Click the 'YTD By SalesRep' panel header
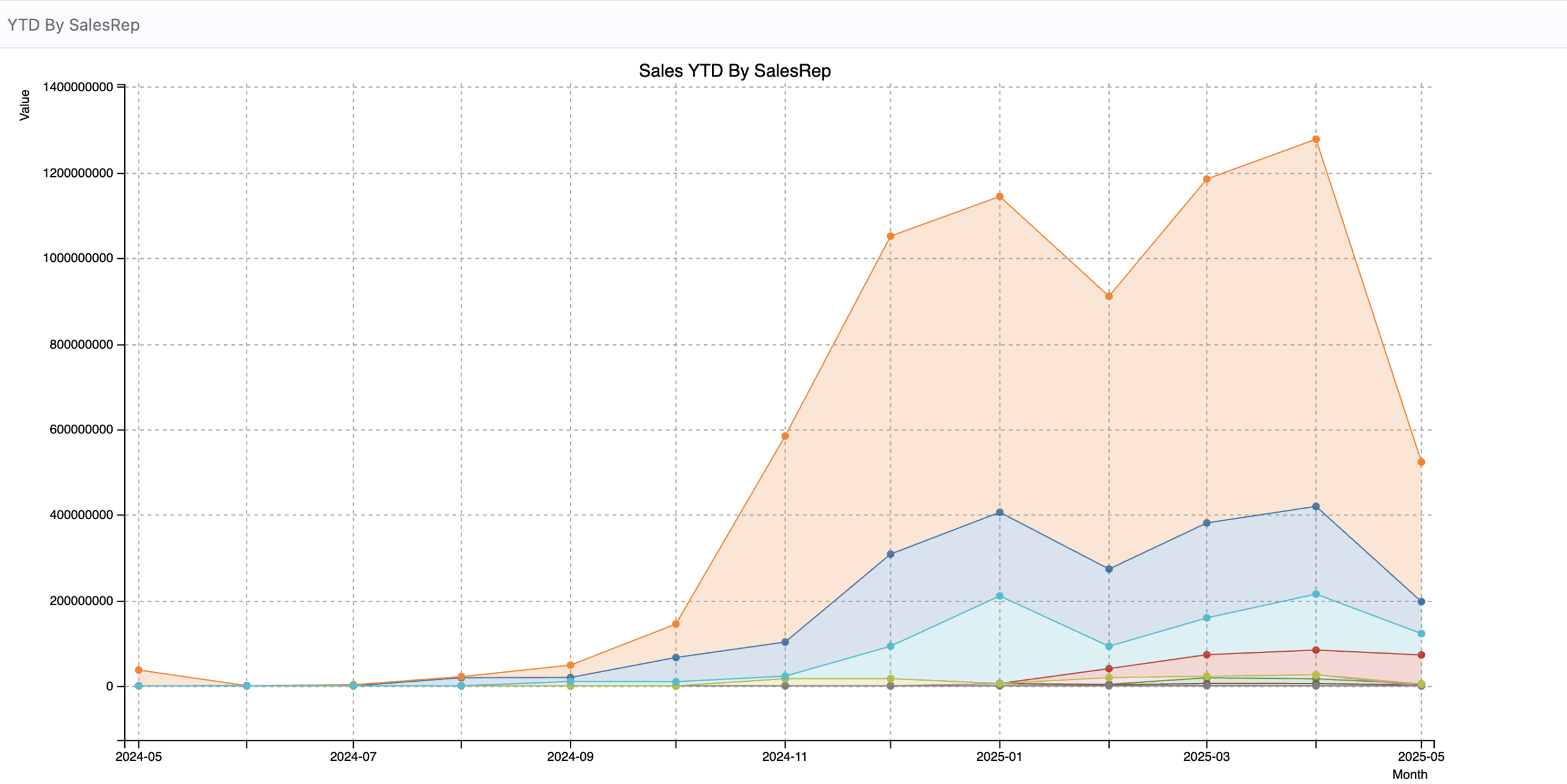Screen dimensions: 1567x784 (73, 25)
